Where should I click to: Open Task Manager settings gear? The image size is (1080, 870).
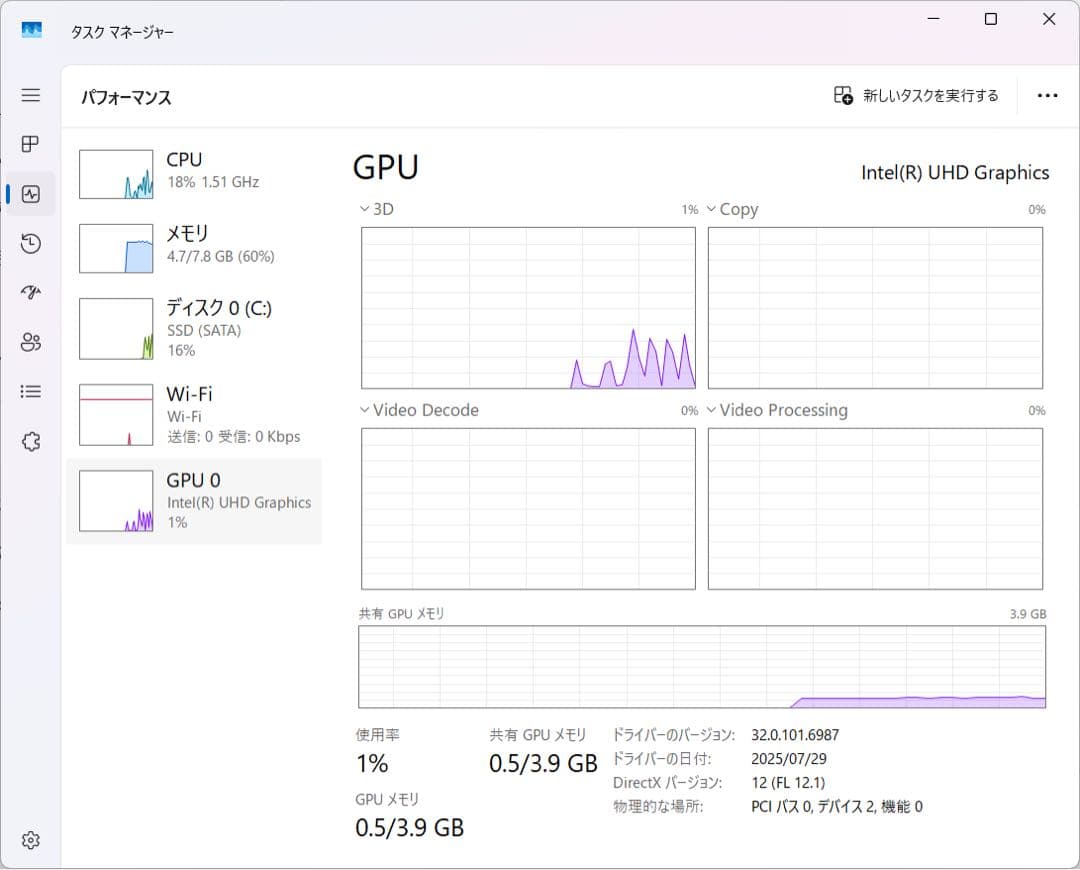click(x=30, y=840)
